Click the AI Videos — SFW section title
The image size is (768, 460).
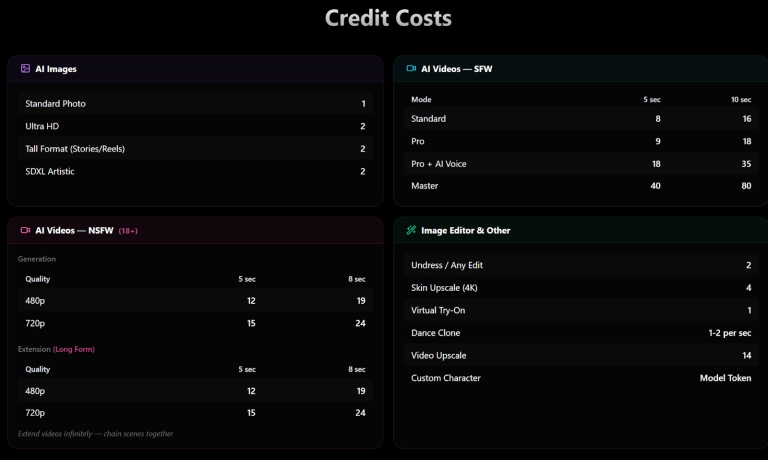456,69
